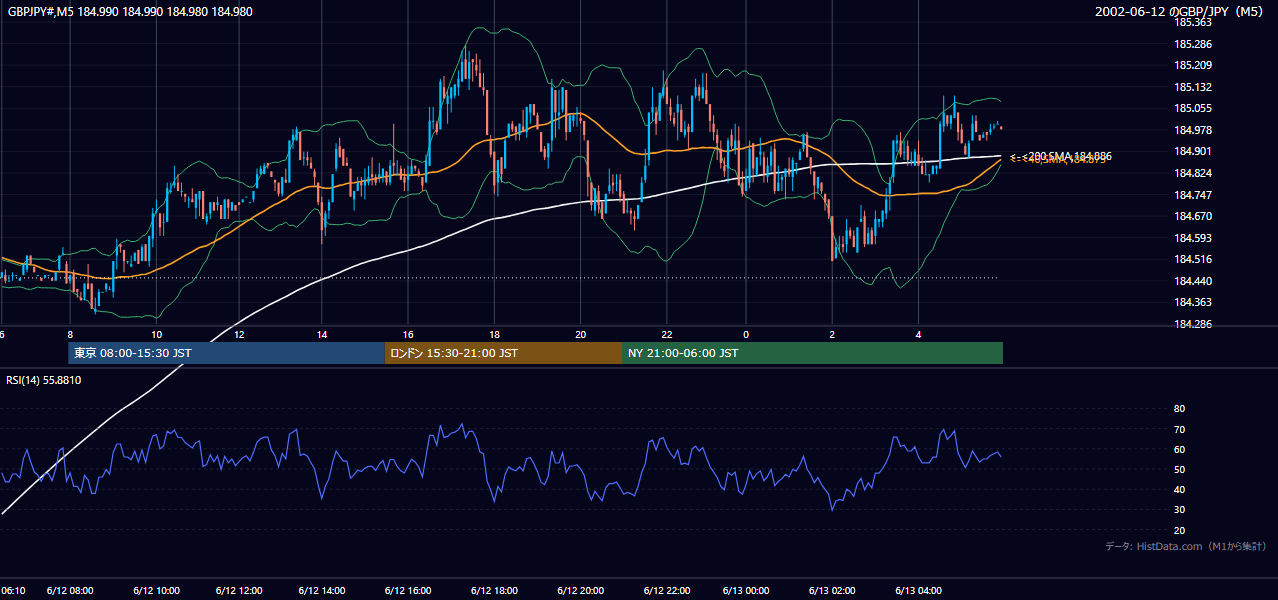The image size is (1278, 600).
Task: Click price level 184.670 on the axis
Action: click(x=1193, y=216)
